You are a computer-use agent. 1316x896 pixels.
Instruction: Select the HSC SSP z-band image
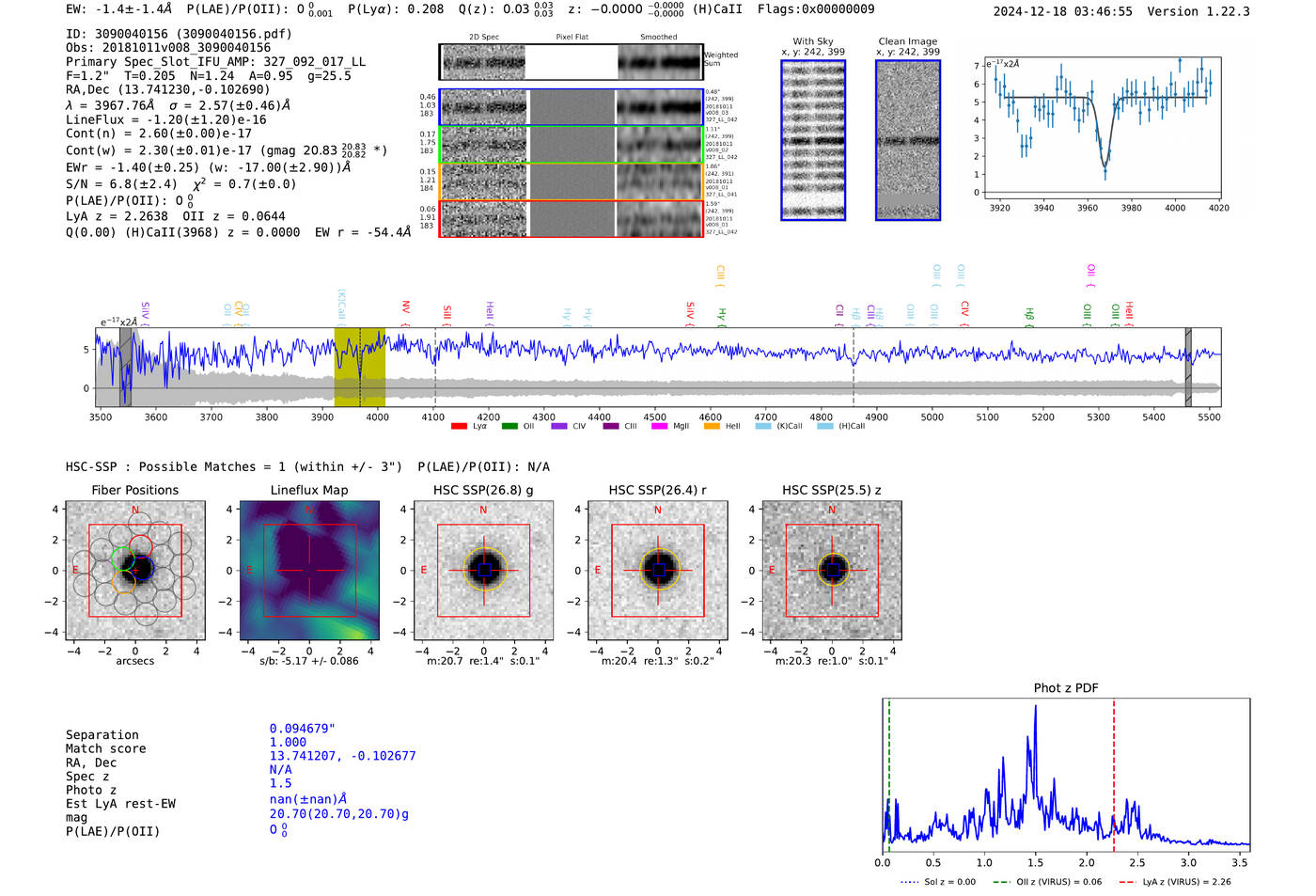[x=831, y=571]
